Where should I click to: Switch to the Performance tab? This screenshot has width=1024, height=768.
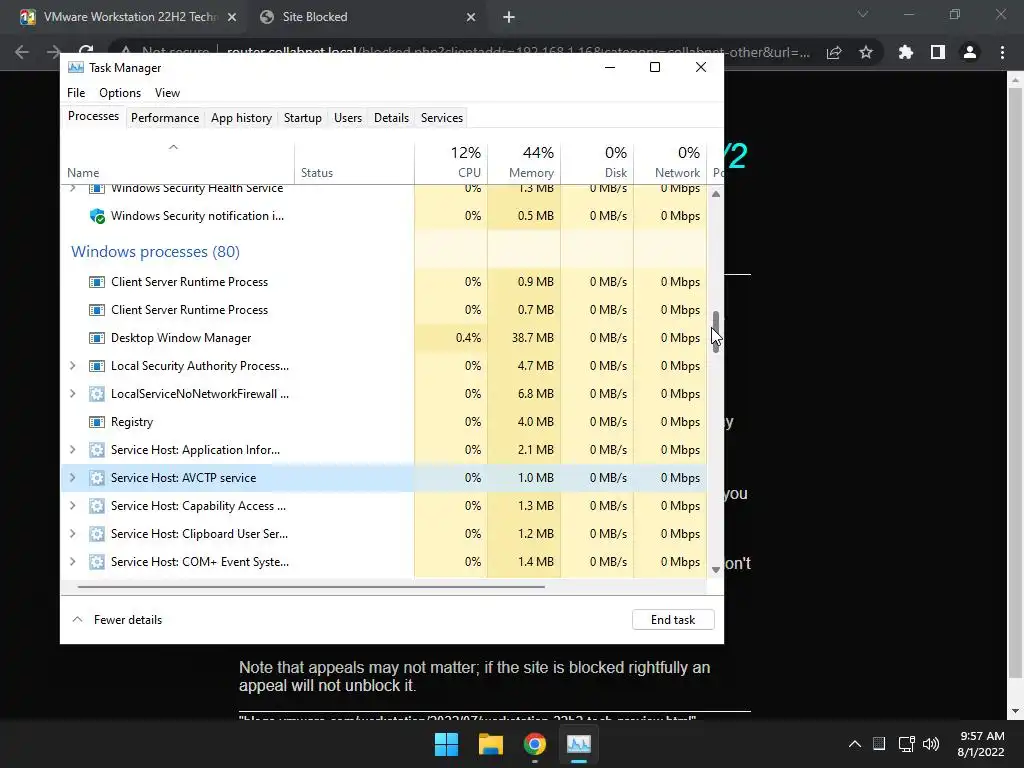(x=165, y=118)
